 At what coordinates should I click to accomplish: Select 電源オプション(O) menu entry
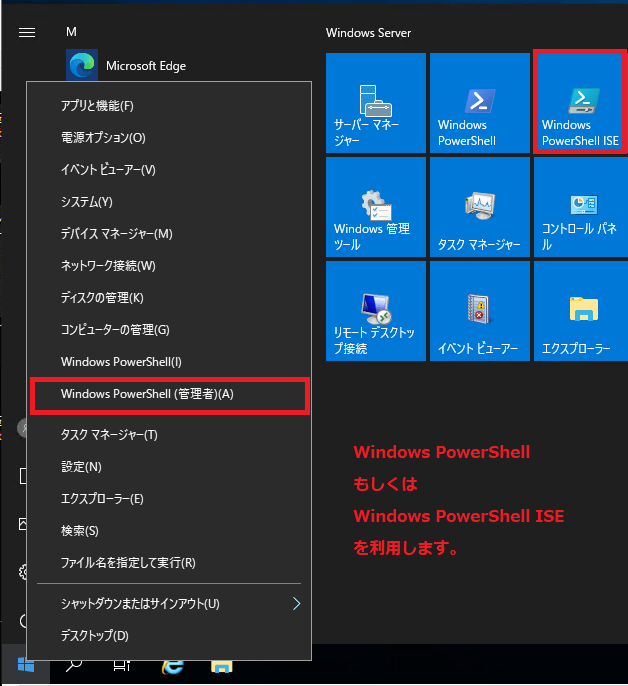point(169,138)
